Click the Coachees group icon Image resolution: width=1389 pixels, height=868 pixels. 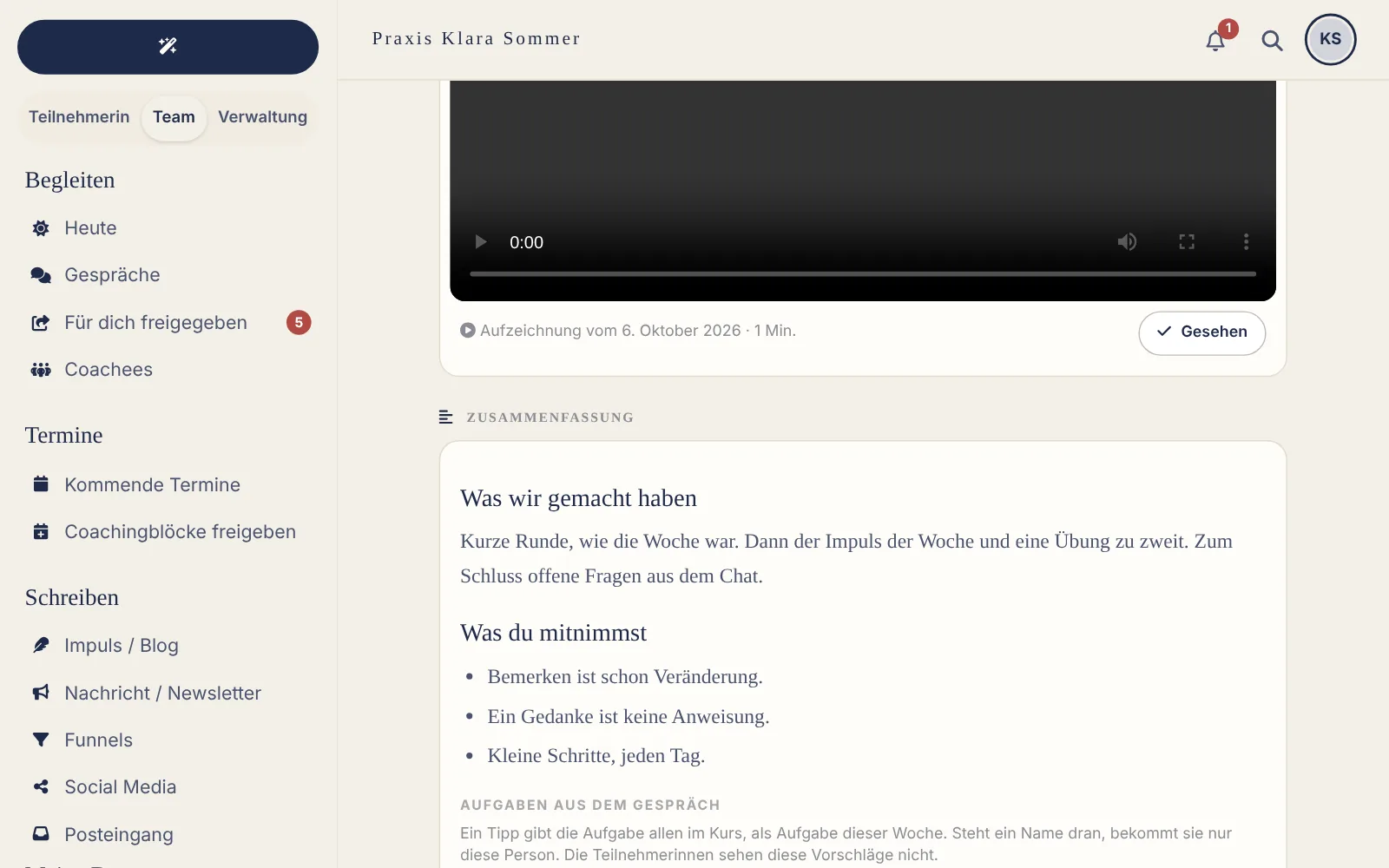tap(41, 370)
